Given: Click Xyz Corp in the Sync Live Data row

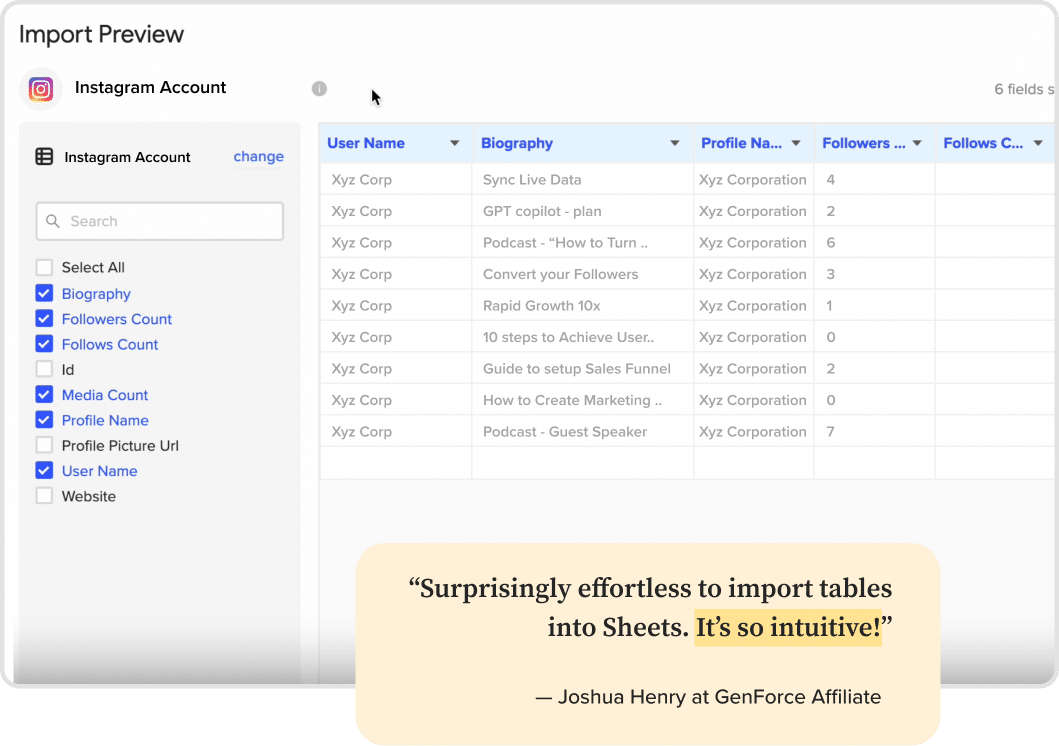Looking at the screenshot, I should 361,180.
